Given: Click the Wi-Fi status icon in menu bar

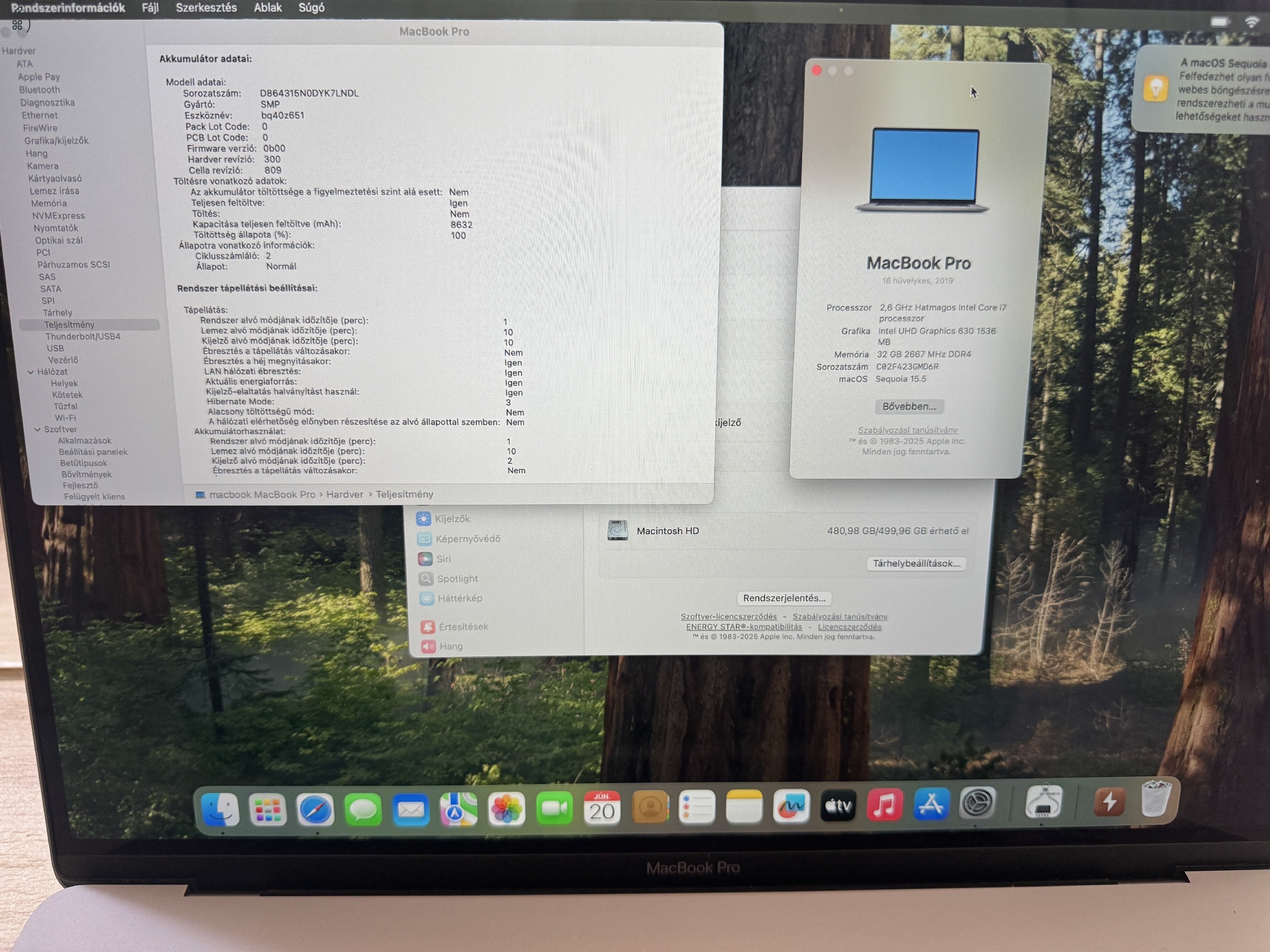Looking at the screenshot, I should click(x=1251, y=22).
